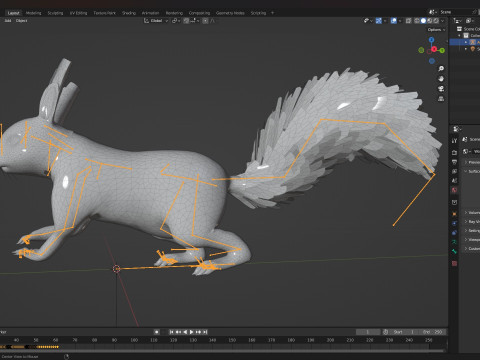The height and width of the screenshot is (360, 480).
Task: Expand the highlighted armature item in outliner
Action: [x=466, y=42]
